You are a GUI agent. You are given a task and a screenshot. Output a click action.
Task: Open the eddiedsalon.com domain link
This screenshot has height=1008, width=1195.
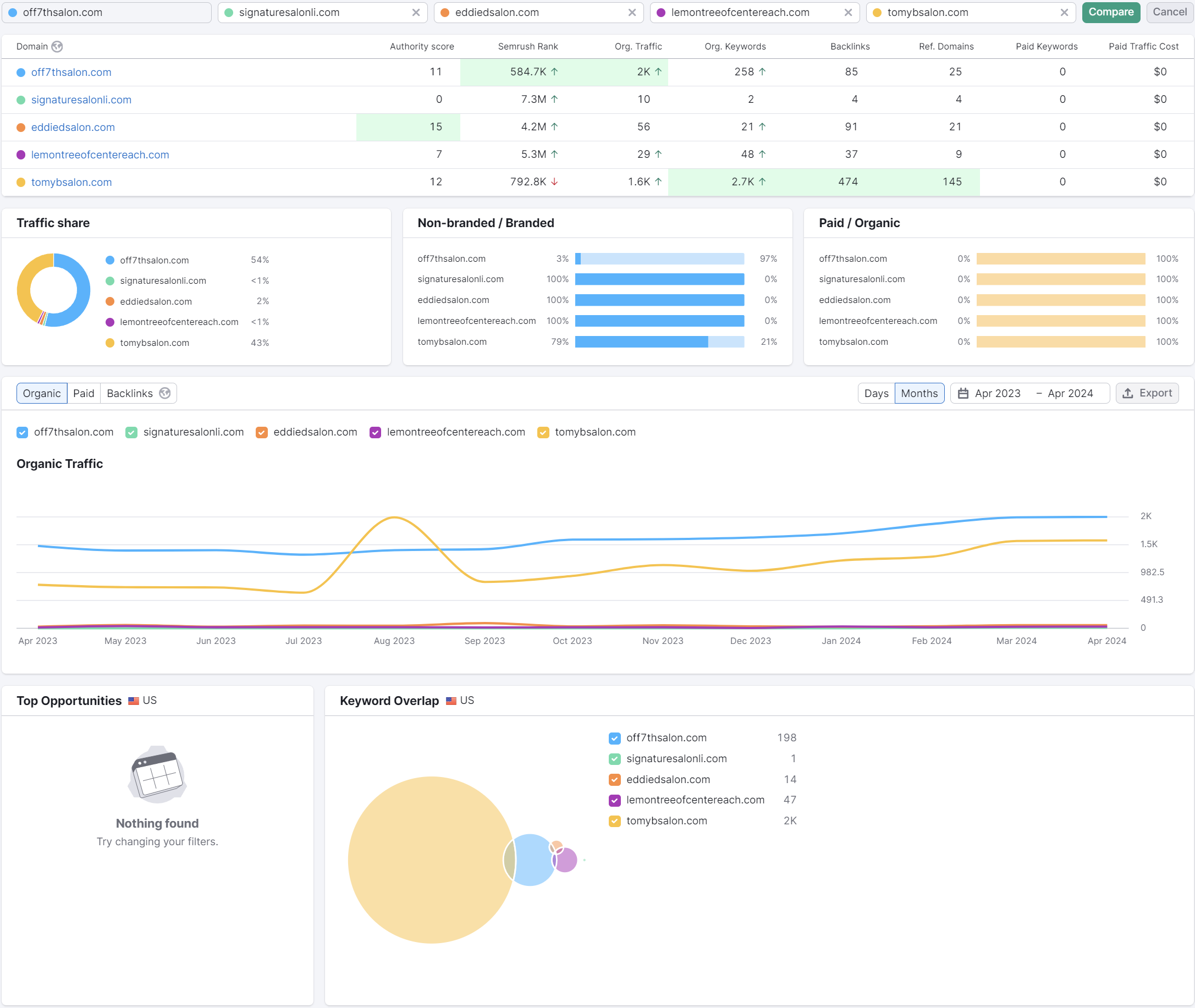[x=73, y=128]
